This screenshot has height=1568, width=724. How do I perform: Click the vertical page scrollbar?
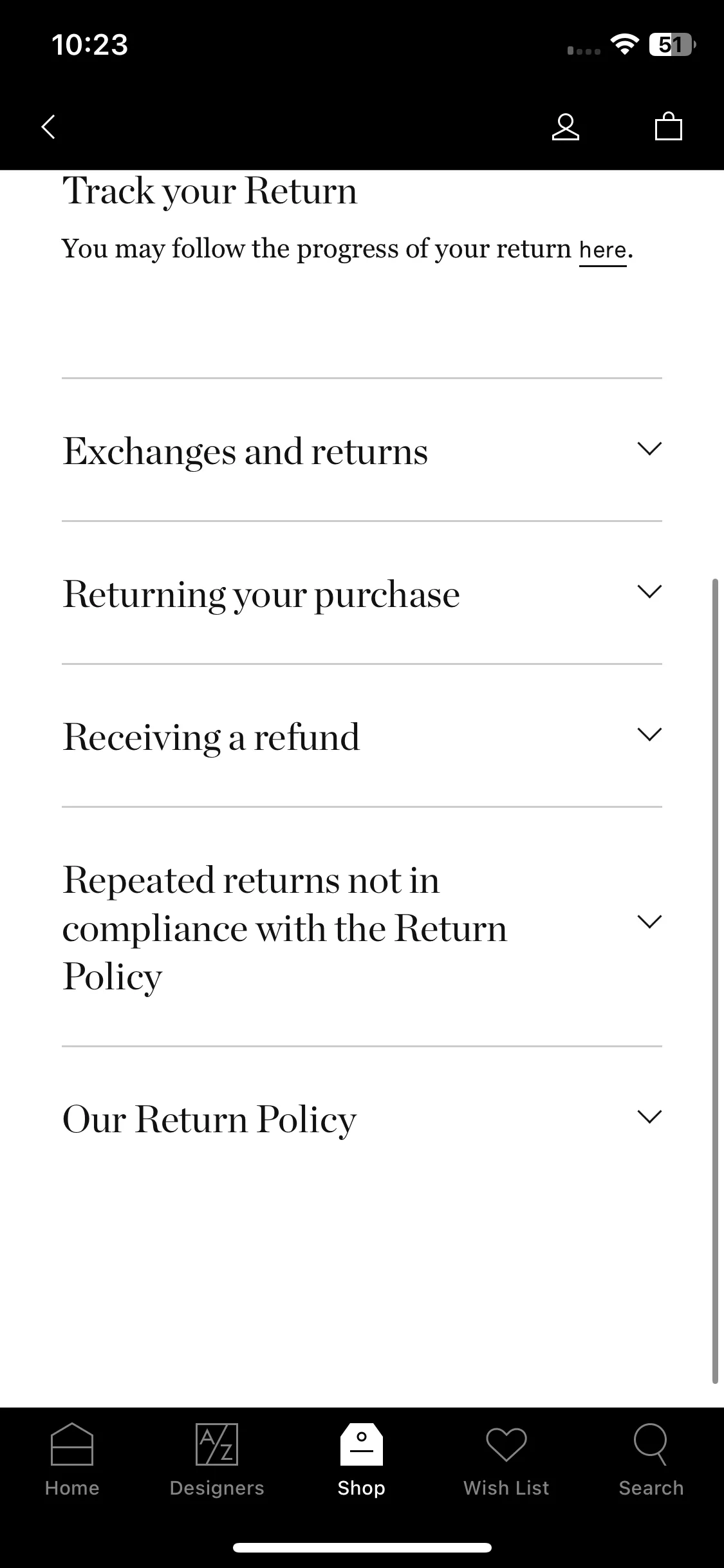714,981
